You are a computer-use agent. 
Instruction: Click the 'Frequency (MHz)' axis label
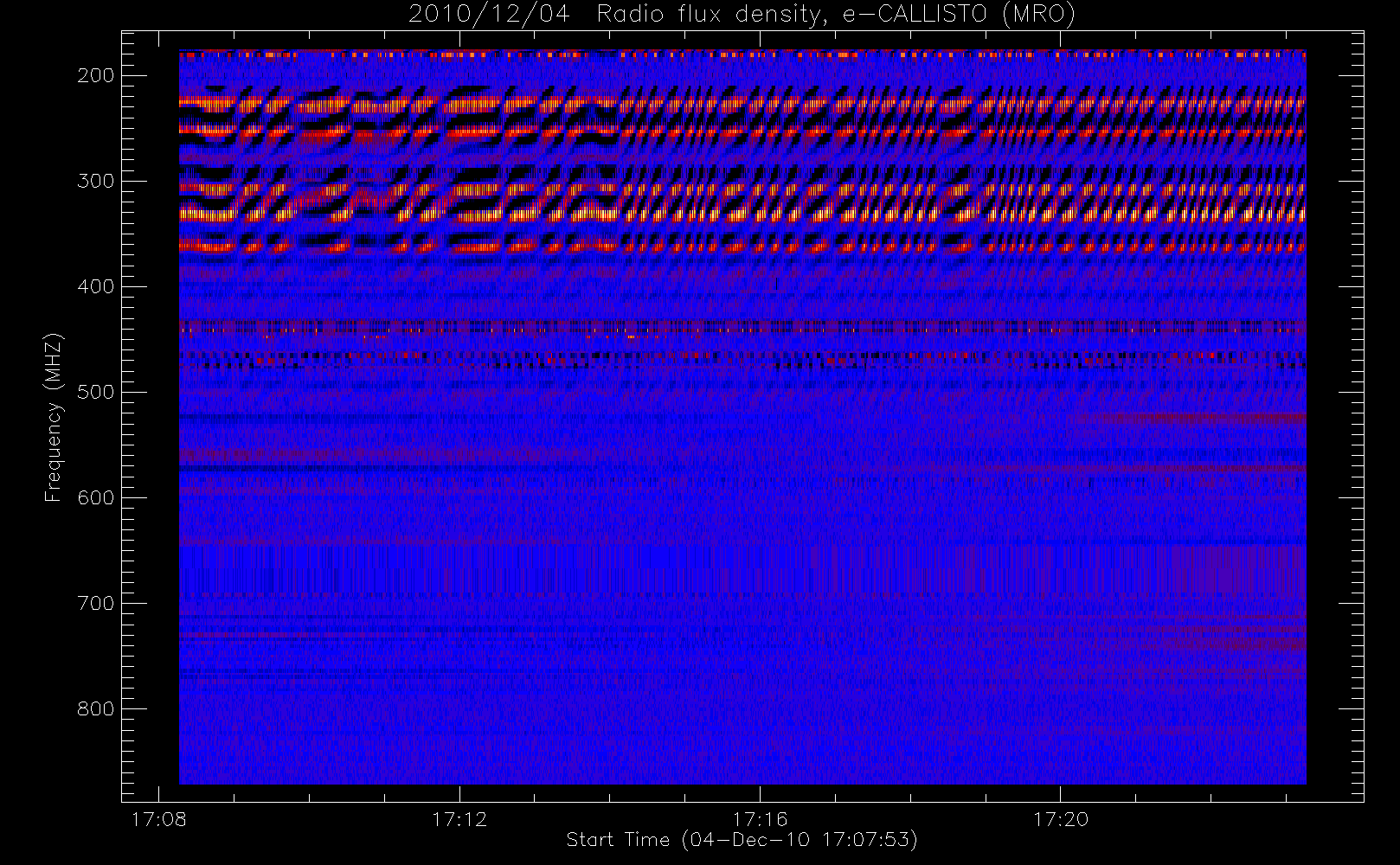click(54, 418)
